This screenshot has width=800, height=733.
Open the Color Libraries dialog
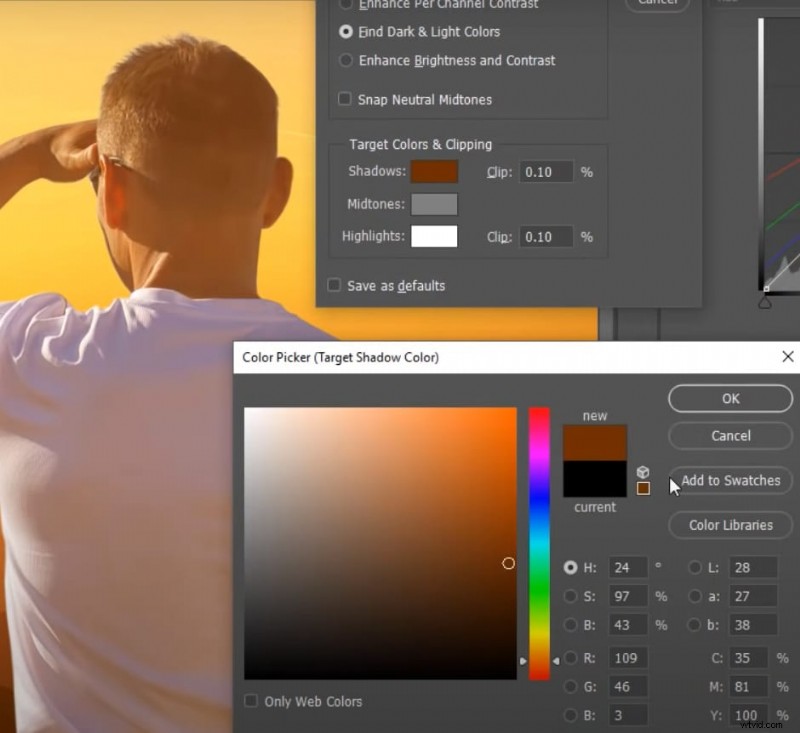(x=729, y=525)
